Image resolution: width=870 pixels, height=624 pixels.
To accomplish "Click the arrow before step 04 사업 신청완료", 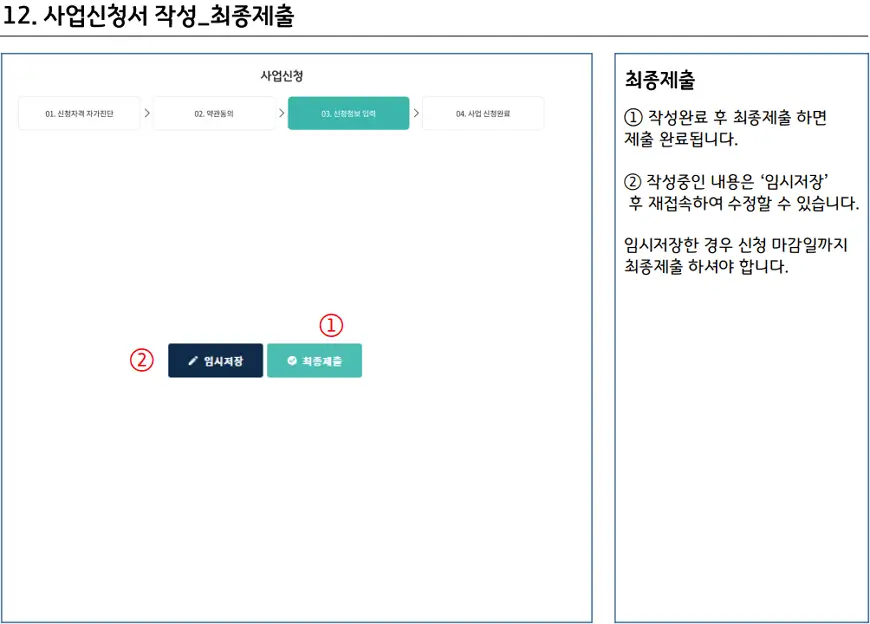I will click(416, 113).
